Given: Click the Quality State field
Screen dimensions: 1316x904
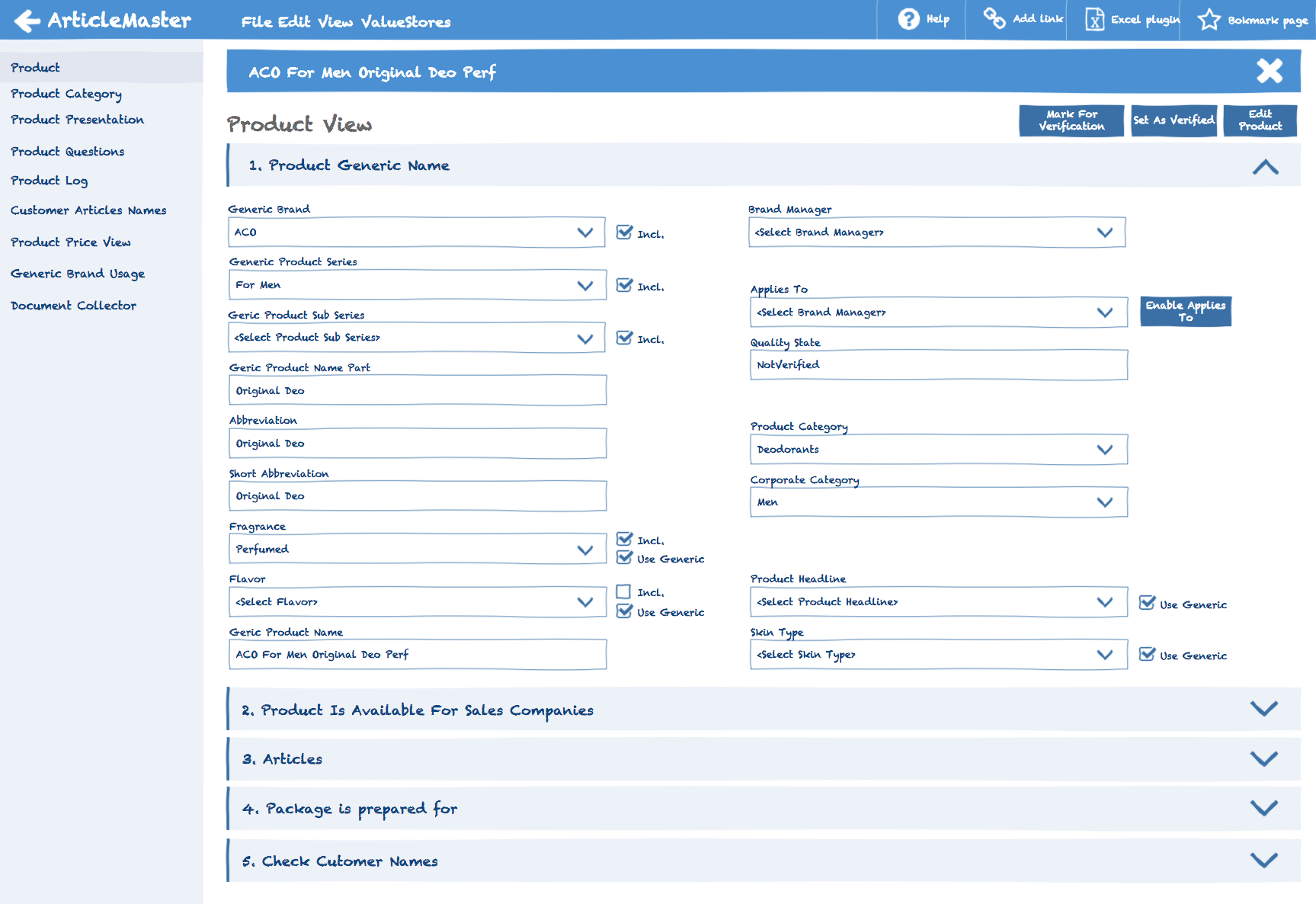Looking at the screenshot, I should click(x=938, y=365).
